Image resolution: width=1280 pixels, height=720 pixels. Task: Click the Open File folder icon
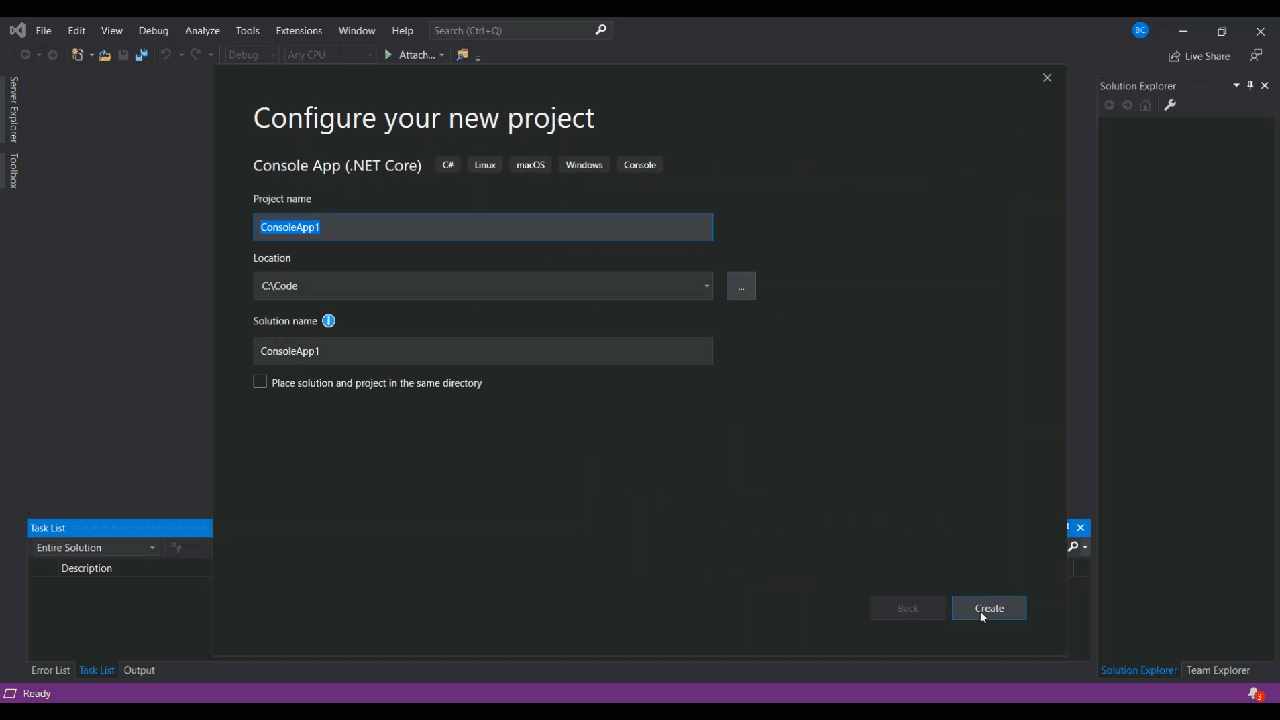coord(105,55)
